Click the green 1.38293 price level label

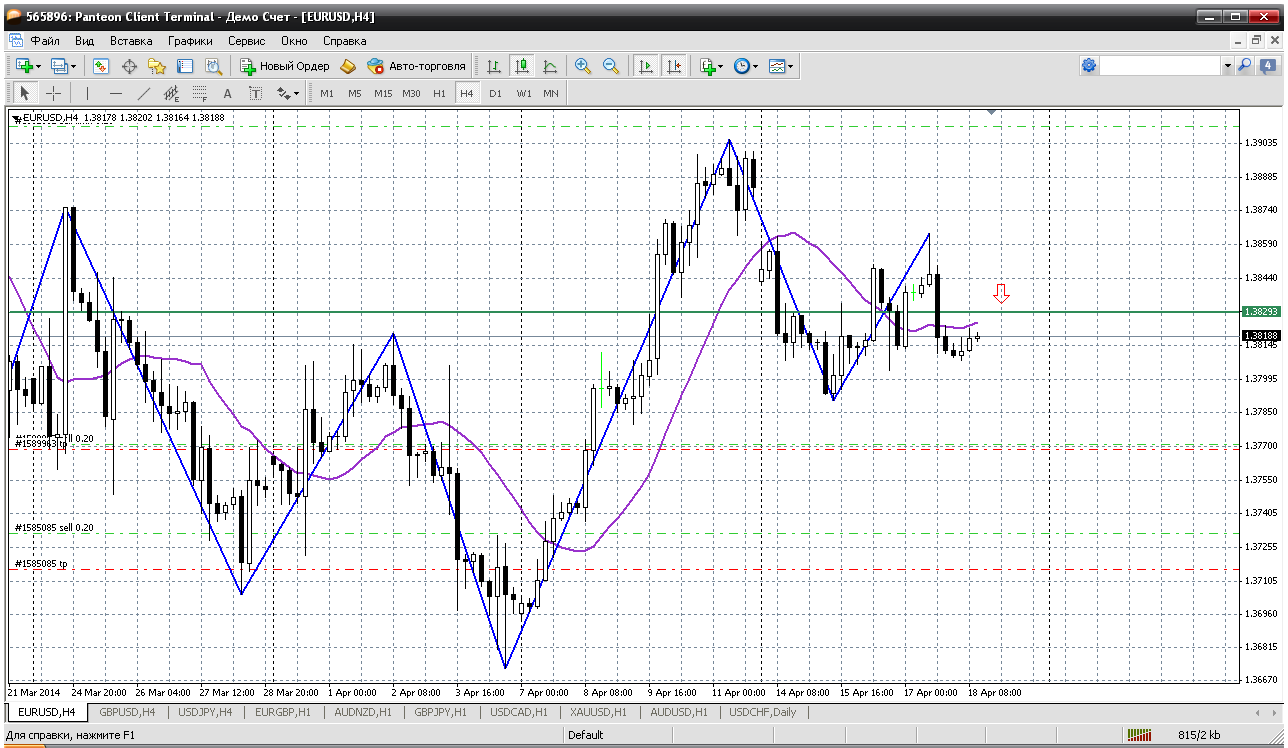click(x=1259, y=312)
